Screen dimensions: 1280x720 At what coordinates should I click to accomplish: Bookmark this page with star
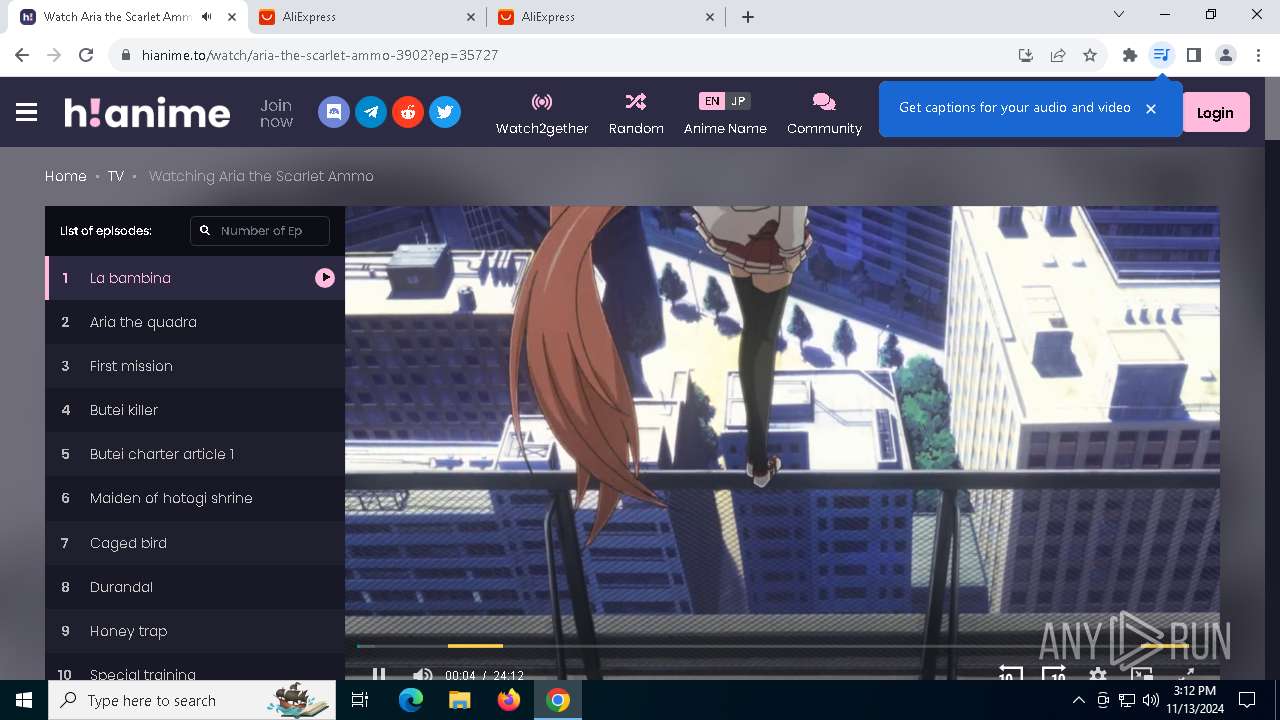1090,55
